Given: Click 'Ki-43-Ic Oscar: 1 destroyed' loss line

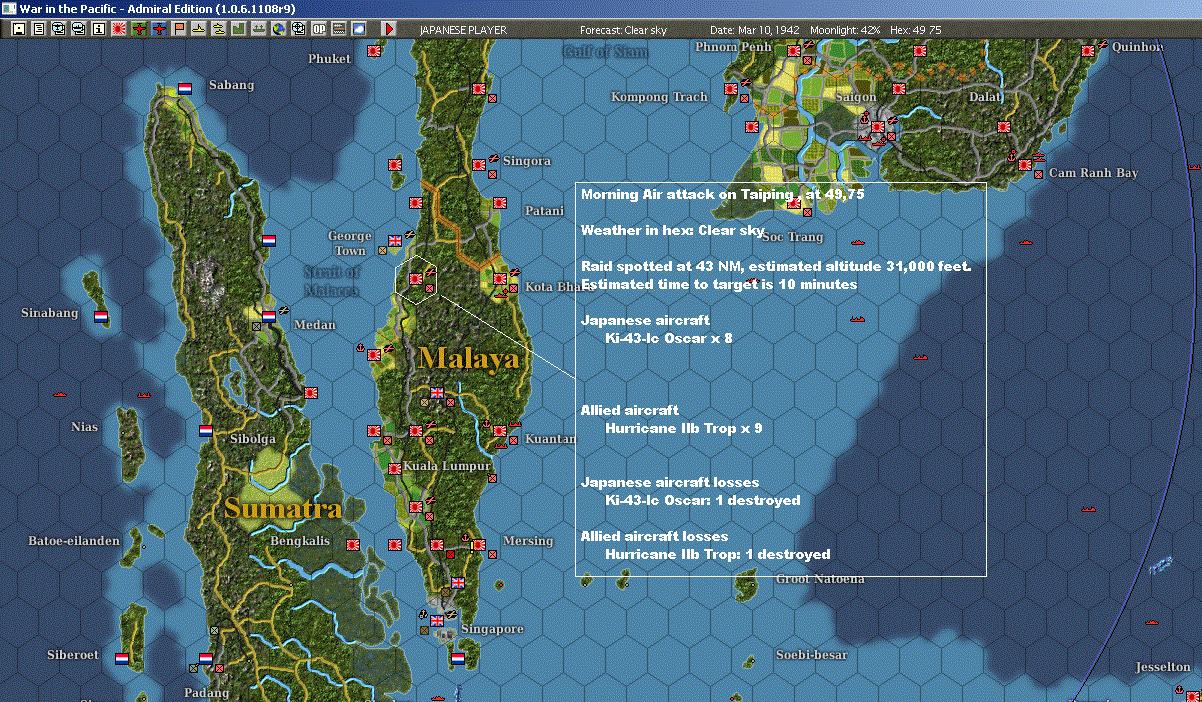Looking at the screenshot, I should [x=703, y=500].
